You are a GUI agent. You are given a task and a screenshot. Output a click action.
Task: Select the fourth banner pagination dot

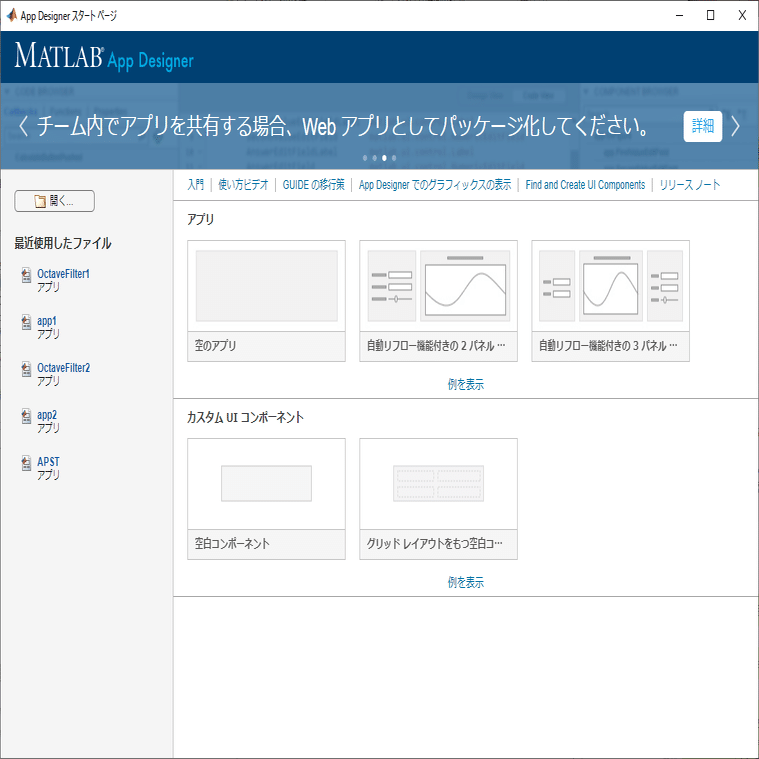pyautogui.click(x=394, y=158)
